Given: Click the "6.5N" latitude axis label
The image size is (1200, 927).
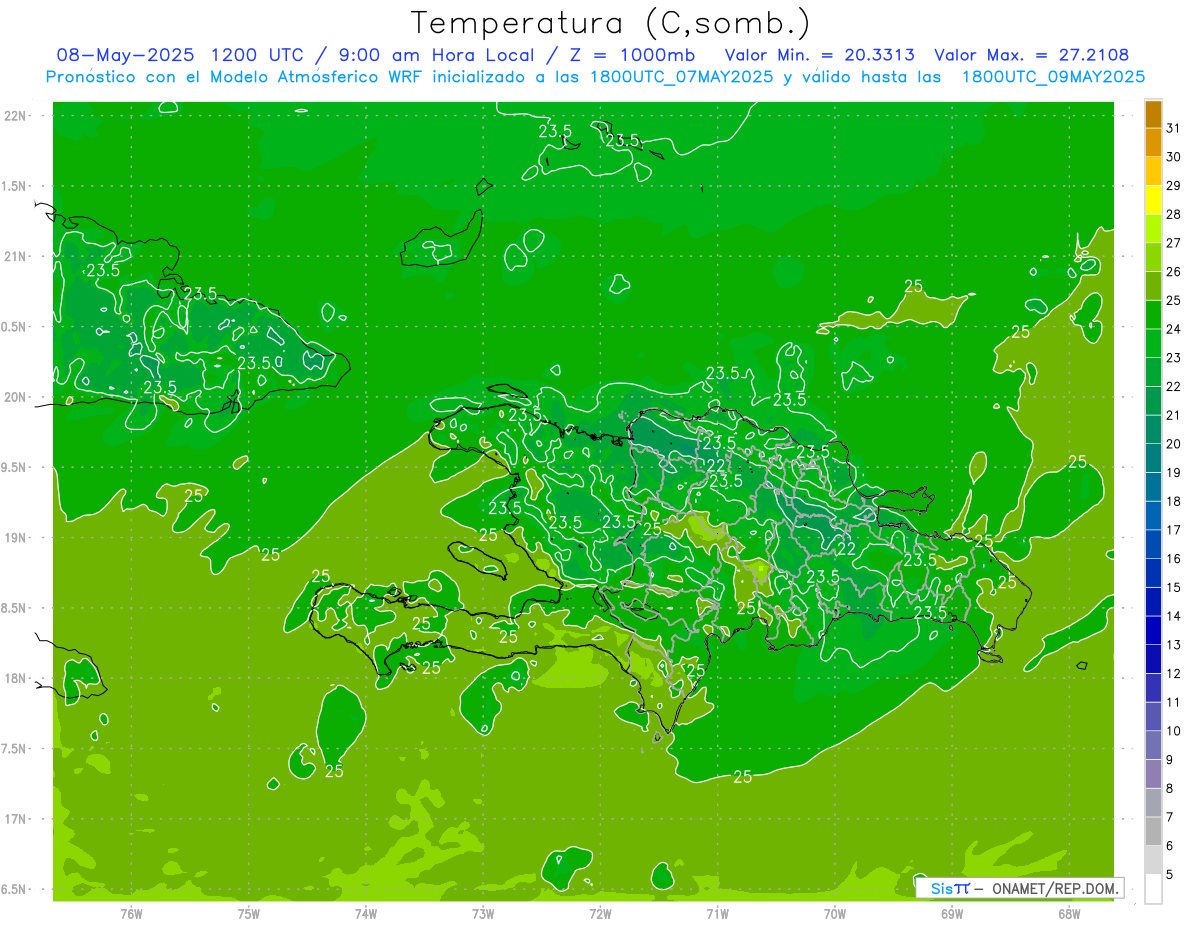Looking at the screenshot, I should (x=15, y=889).
